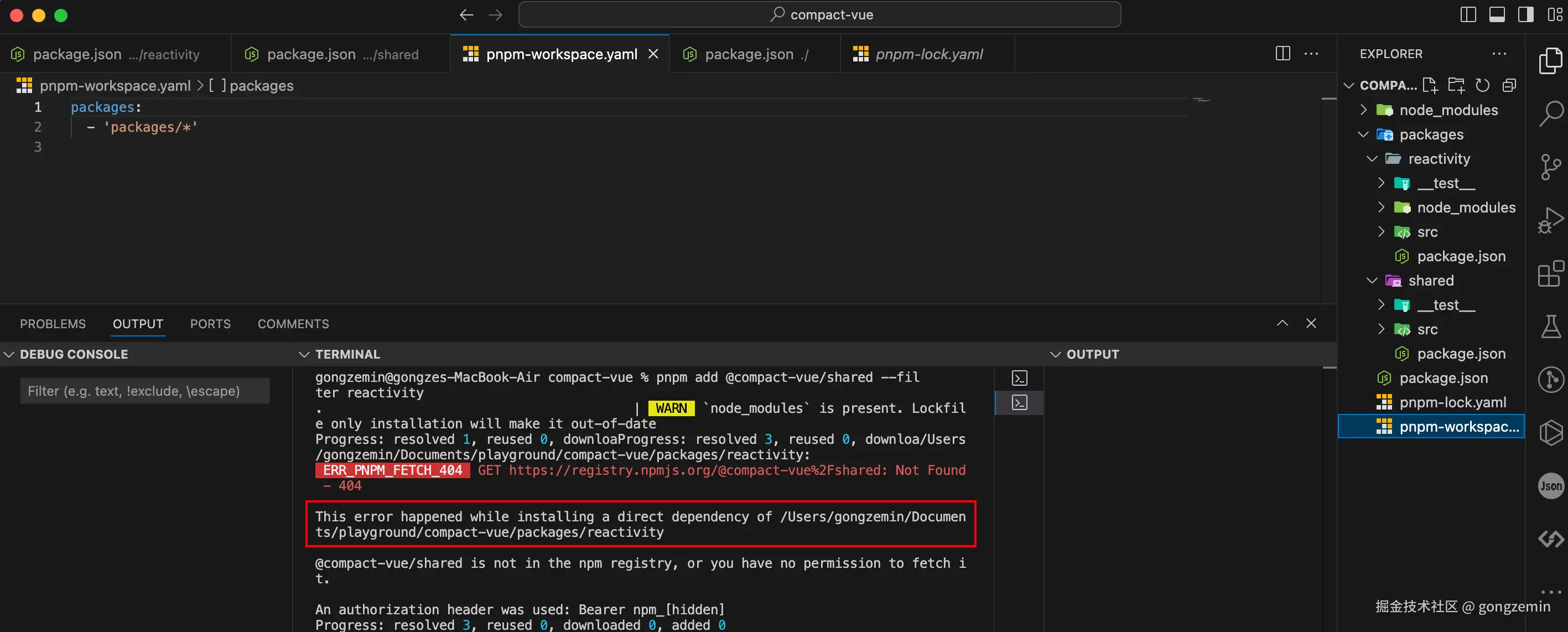Toggle the primary side bar layout button

click(x=1467, y=14)
